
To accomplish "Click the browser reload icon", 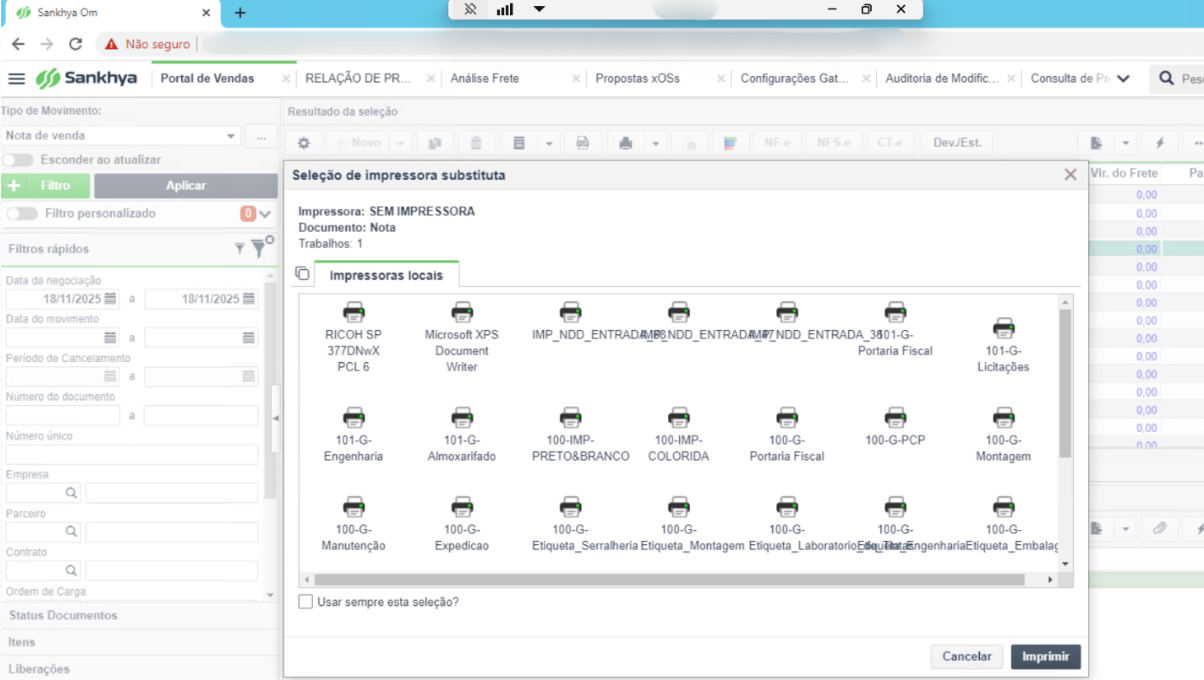I will [75, 44].
